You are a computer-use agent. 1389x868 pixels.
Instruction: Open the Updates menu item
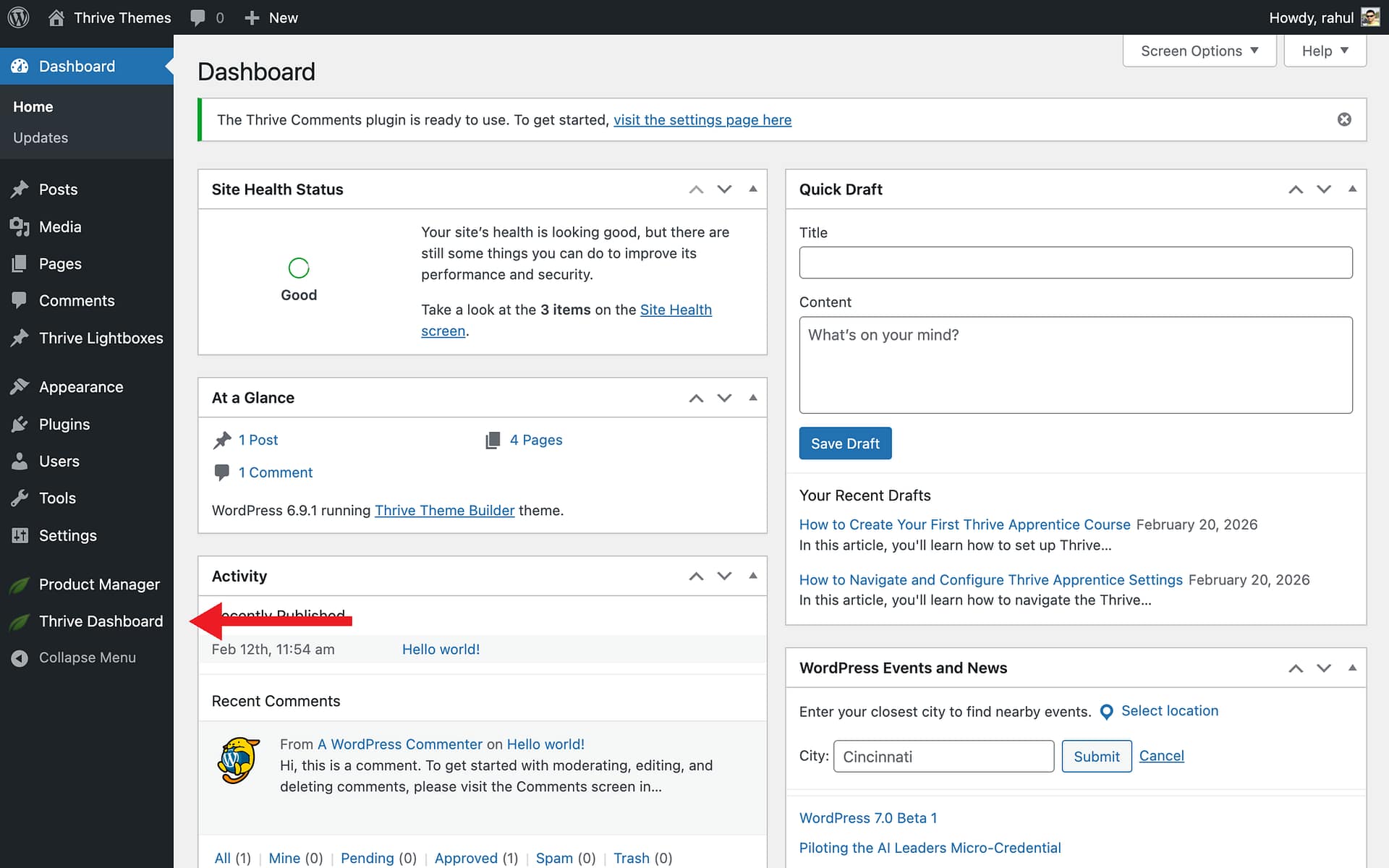point(41,137)
